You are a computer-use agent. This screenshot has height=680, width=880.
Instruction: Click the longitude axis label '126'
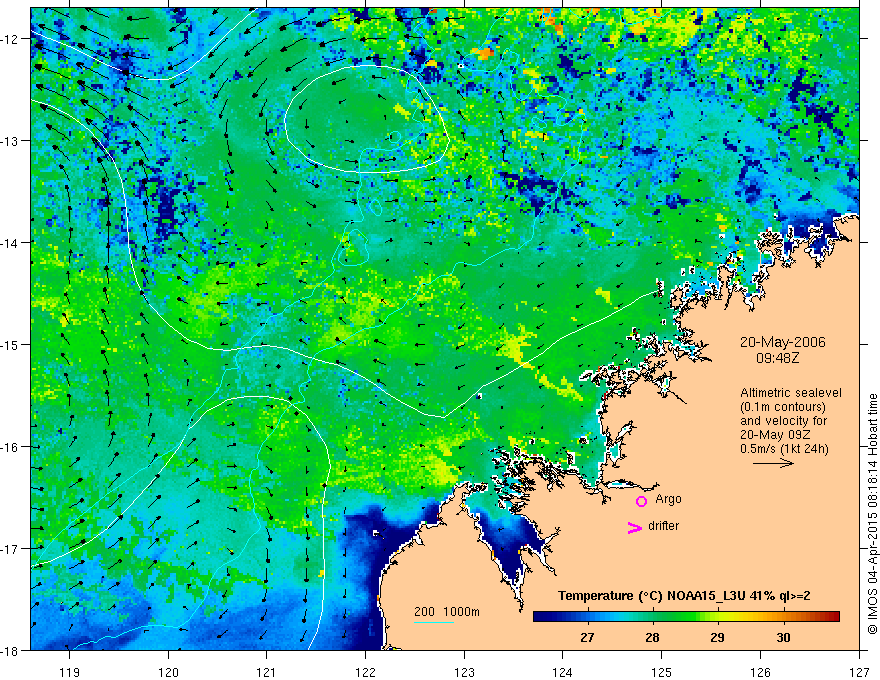tap(760, 672)
